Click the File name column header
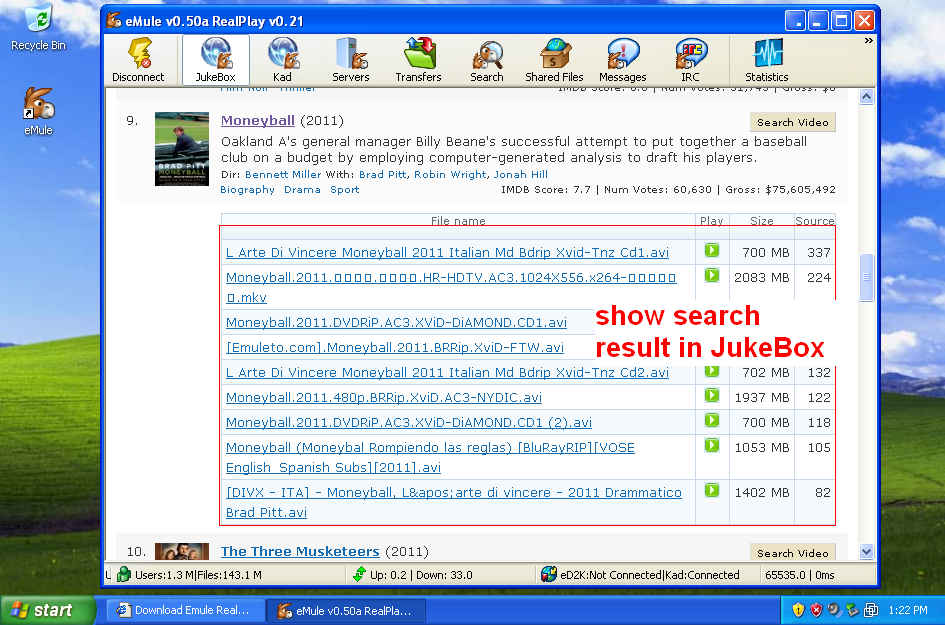The width and height of the screenshot is (945, 625). coord(458,221)
